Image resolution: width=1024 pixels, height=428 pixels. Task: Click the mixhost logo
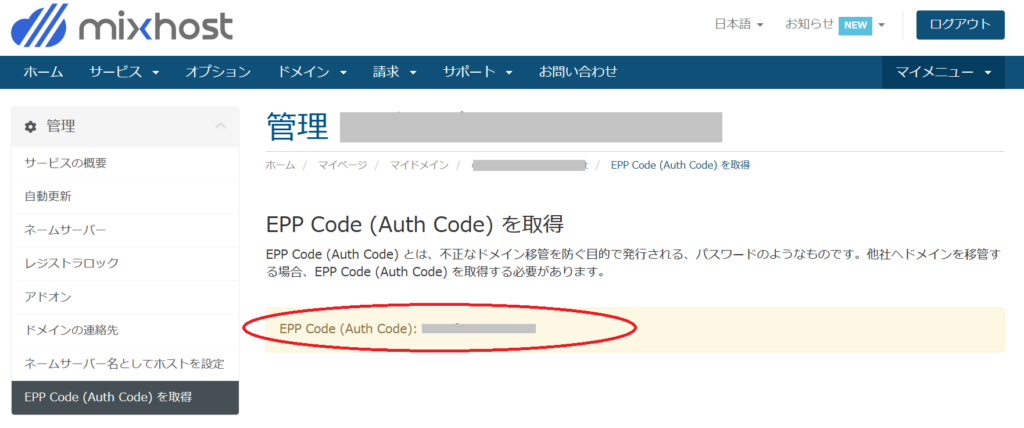(121, 26)
